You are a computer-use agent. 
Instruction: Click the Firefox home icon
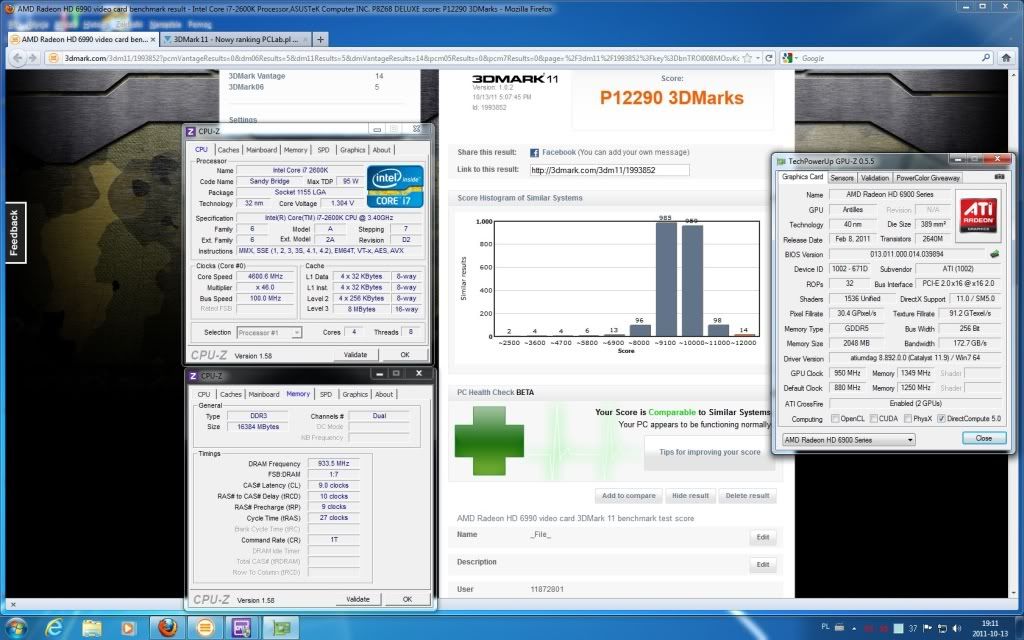(x=1006, y=57)
